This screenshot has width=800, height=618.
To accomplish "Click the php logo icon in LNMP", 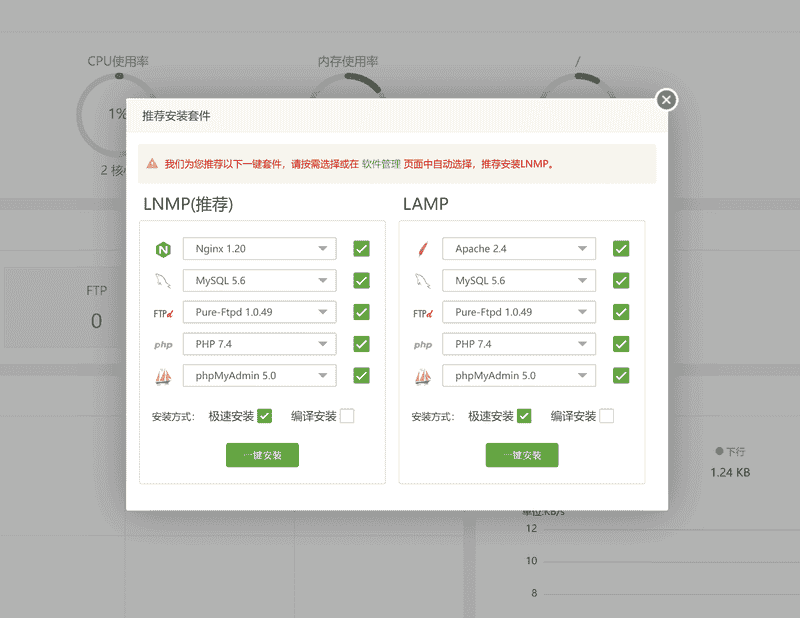I will click(x=163, y=345).
